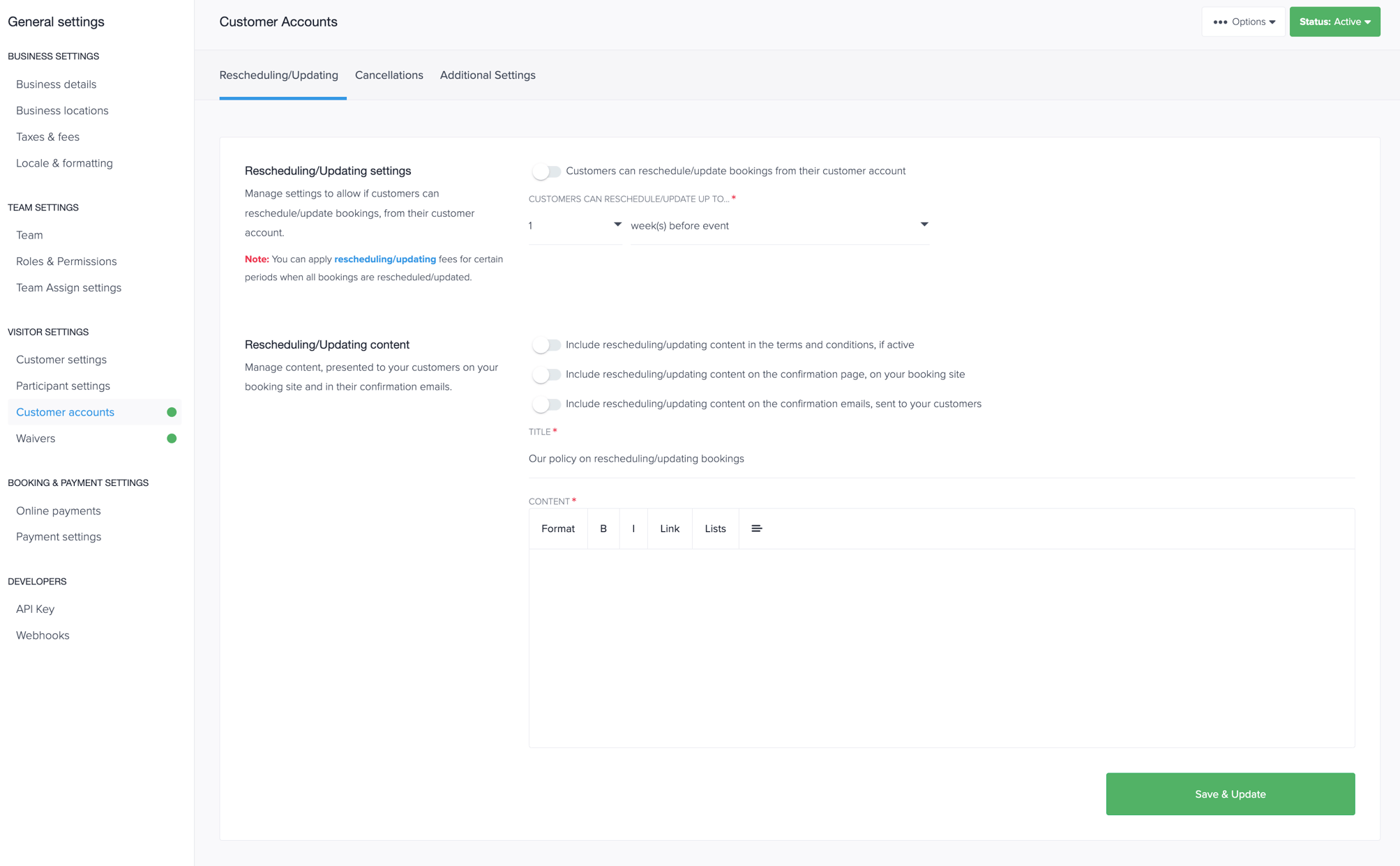
Task: Follow the rescheduling/updating fees link
Action: pyautogui.click(x=385, y=259)
